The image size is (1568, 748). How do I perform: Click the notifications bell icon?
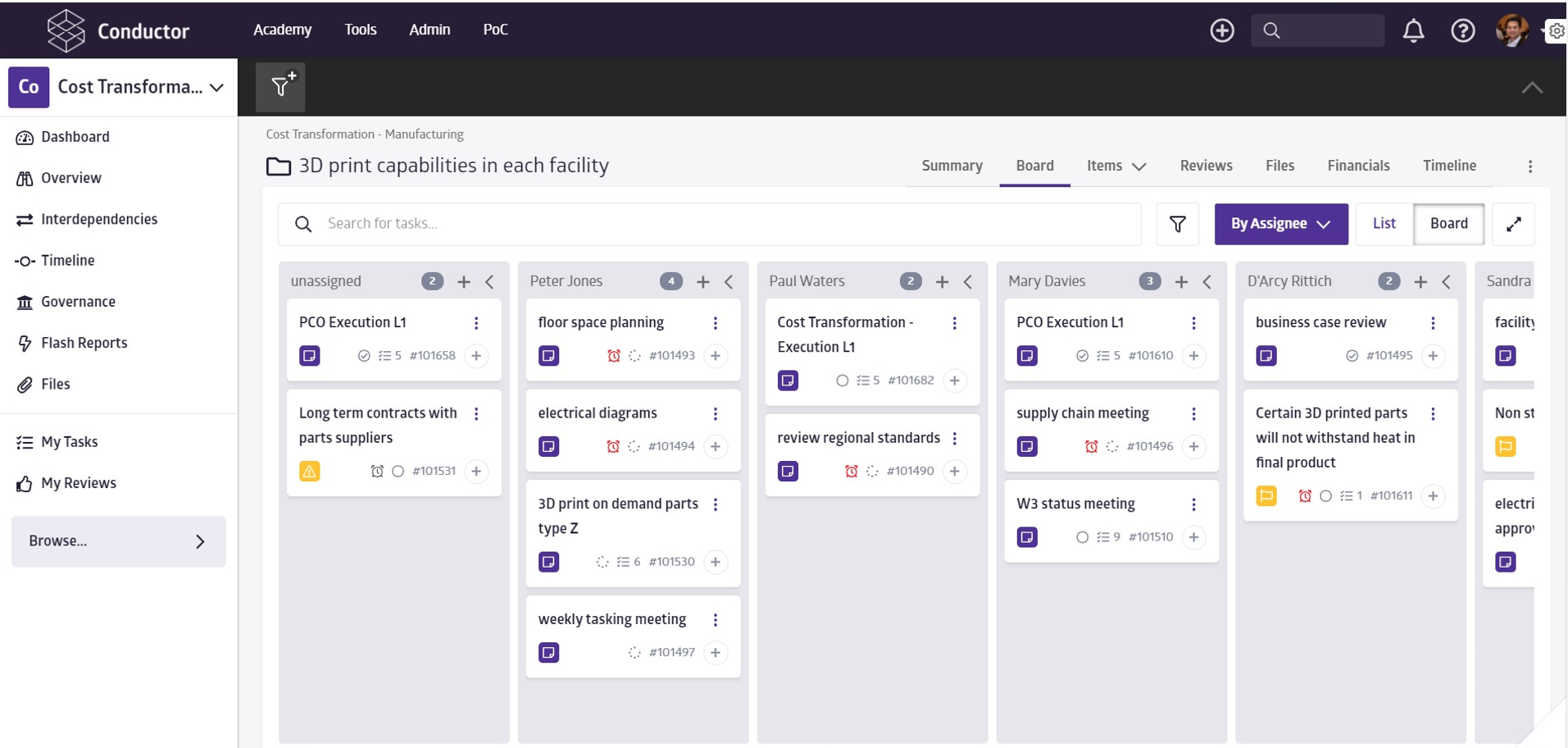(1413, 30)
